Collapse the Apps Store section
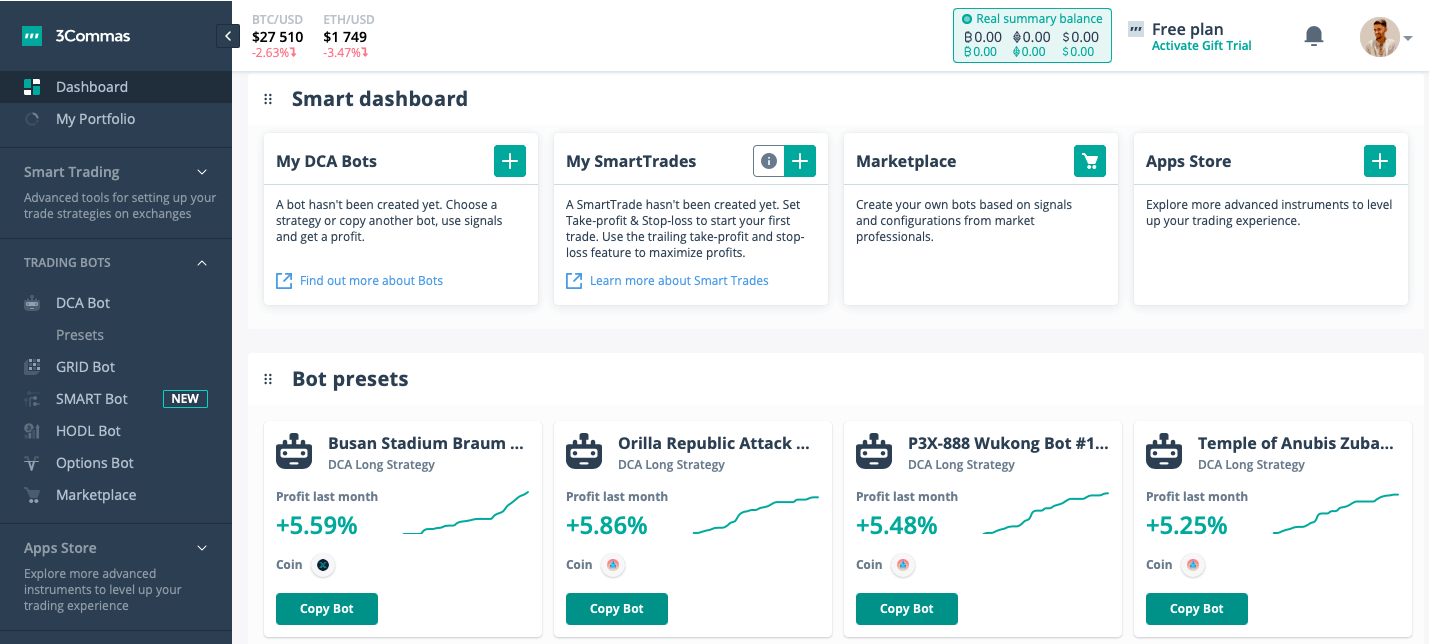1429x644 pixels. pyautogui.click(x=201, y=548)
